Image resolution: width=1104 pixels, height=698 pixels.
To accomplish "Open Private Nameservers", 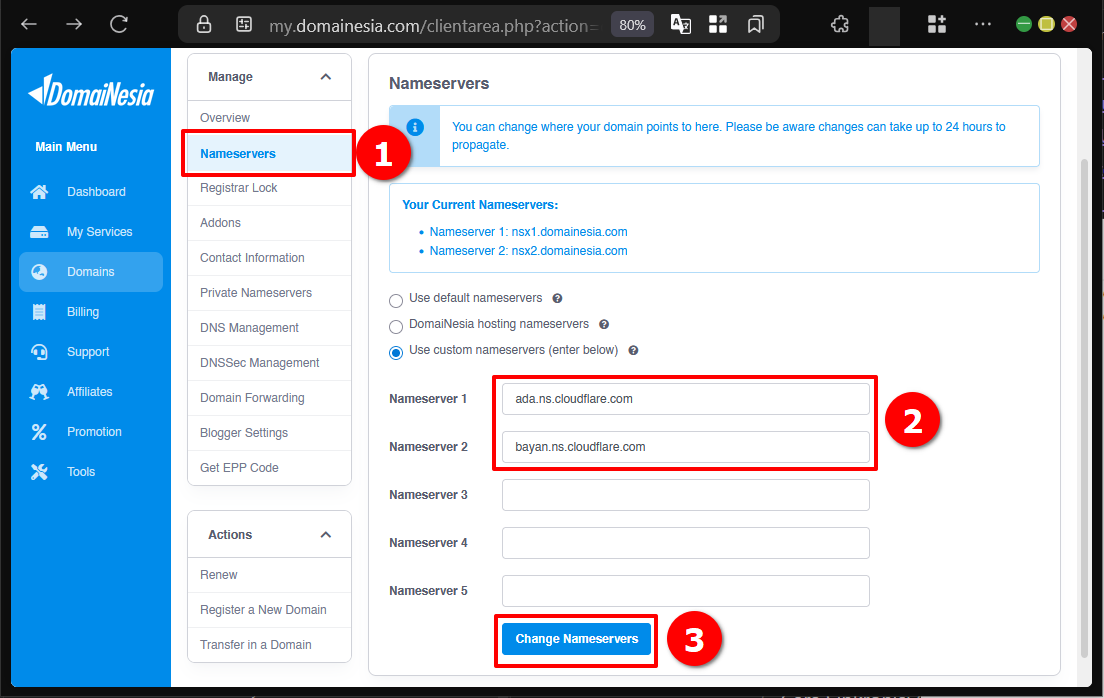I will (269, 293).
